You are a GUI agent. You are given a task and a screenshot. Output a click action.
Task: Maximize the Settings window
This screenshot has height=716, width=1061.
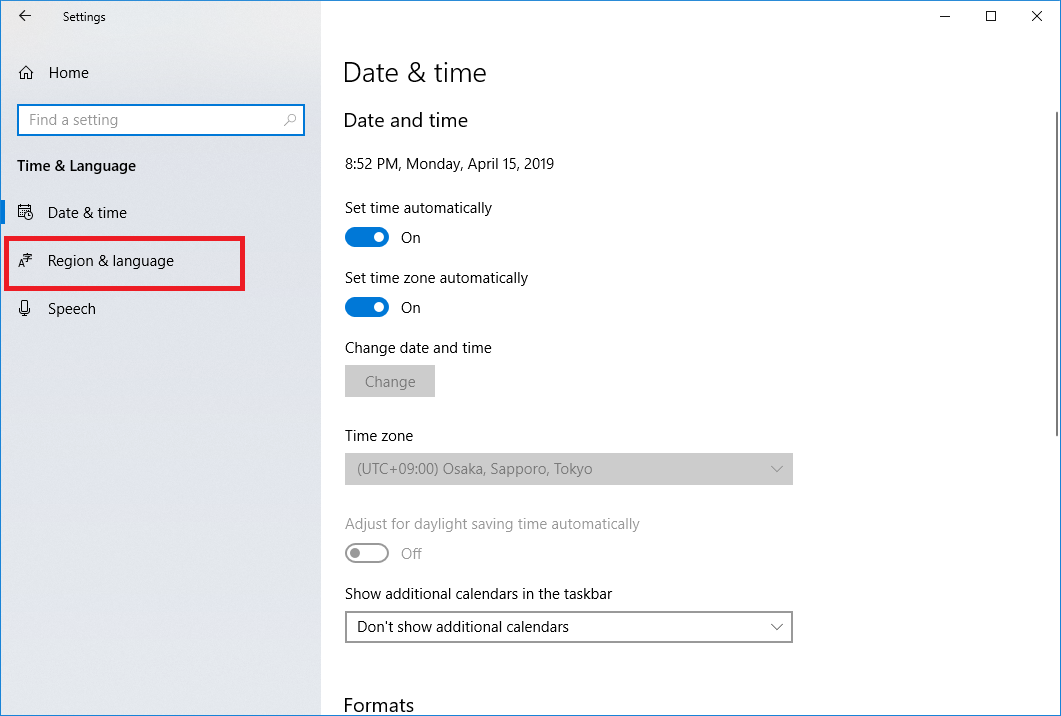(x=991, y=16)
